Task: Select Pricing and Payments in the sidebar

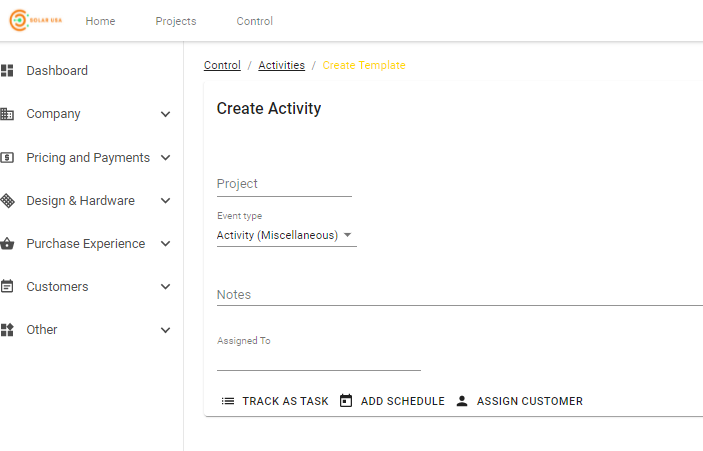Action: coord(88,157)
